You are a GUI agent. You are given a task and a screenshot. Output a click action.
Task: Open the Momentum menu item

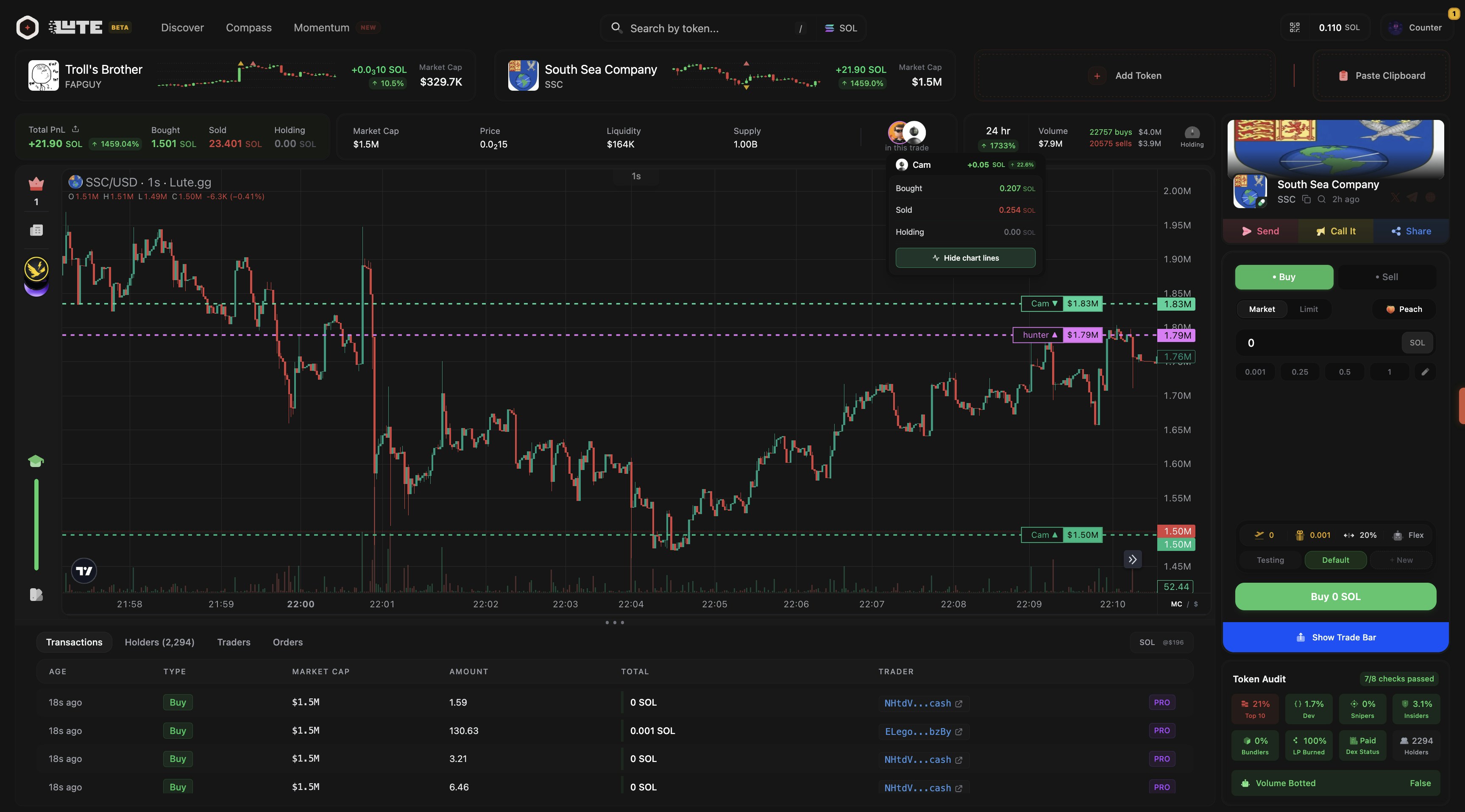321,27
